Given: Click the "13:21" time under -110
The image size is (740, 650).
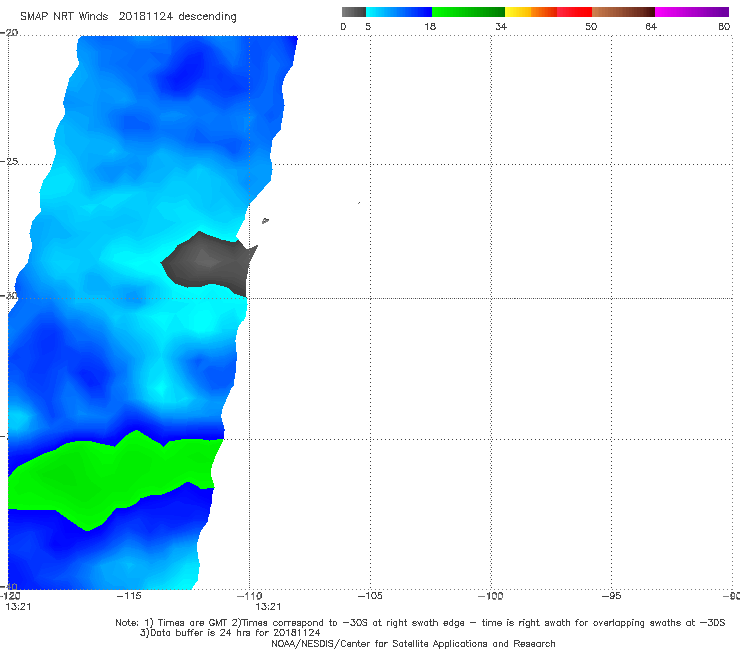Looking at the screenshot, I should click(x=268, y=607).
